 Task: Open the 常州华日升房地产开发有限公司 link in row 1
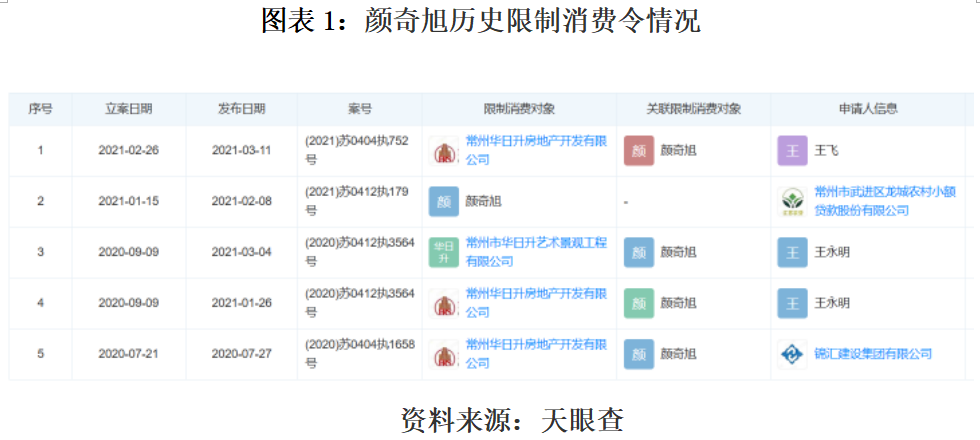pyautogui.click(x=536, y=150)
